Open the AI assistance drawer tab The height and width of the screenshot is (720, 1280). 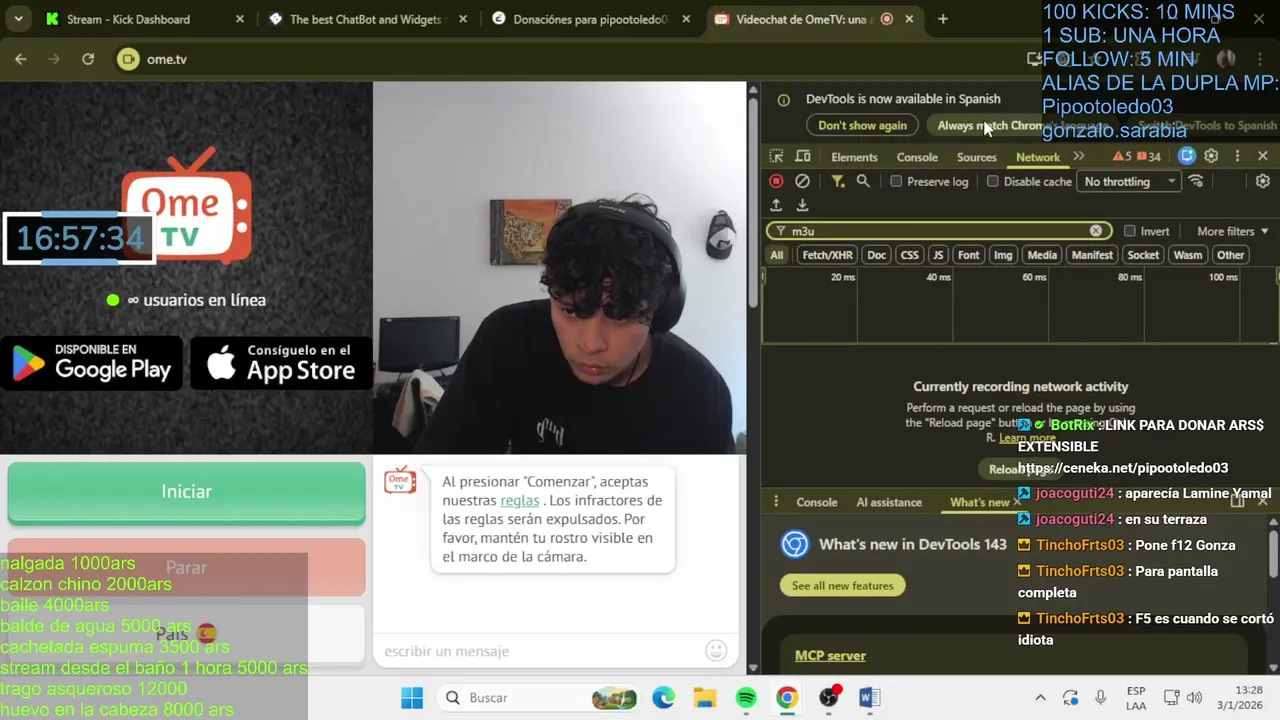click(889, 502)
